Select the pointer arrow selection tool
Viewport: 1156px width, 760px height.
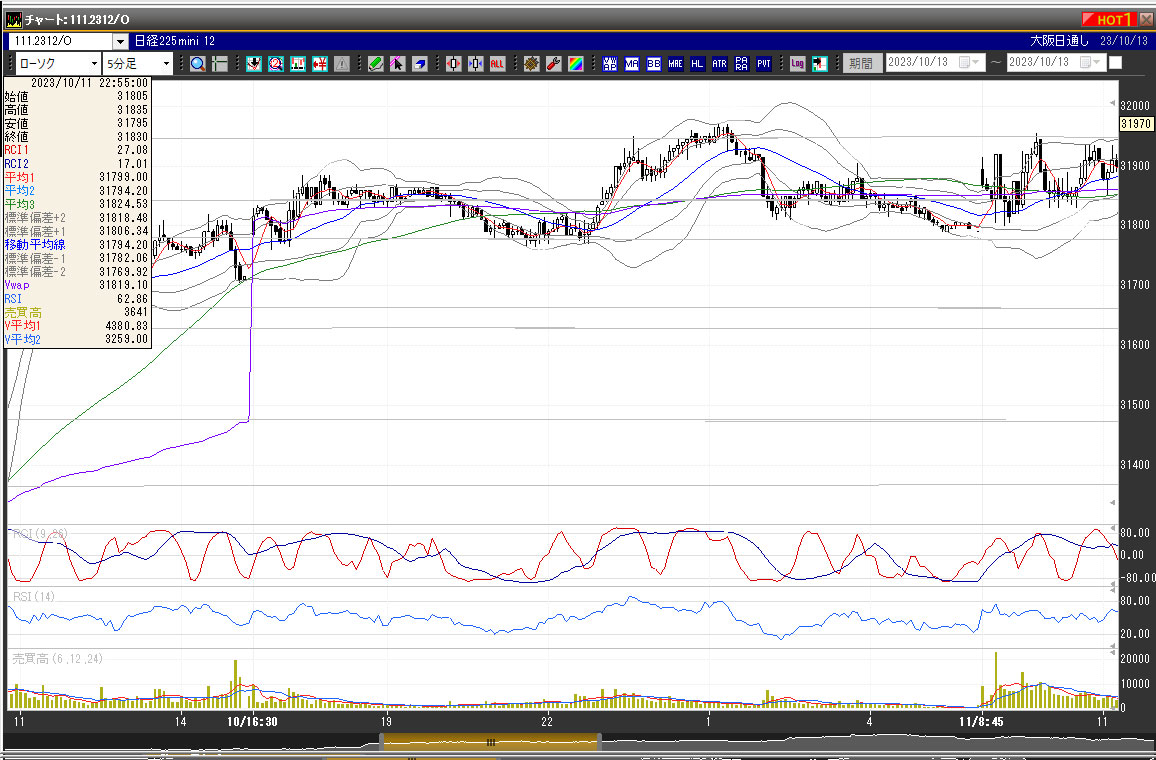click(x=397, y=64)
